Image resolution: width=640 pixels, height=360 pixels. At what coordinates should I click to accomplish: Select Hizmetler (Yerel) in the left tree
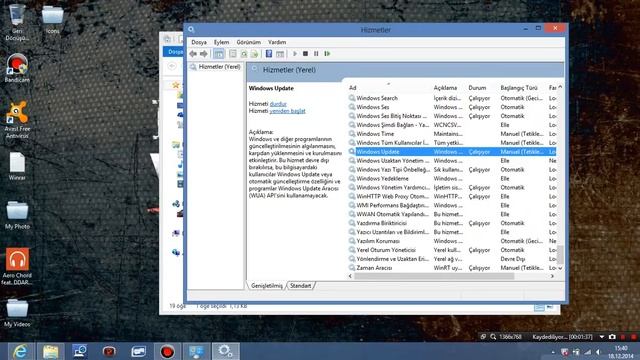coord(219,67)
